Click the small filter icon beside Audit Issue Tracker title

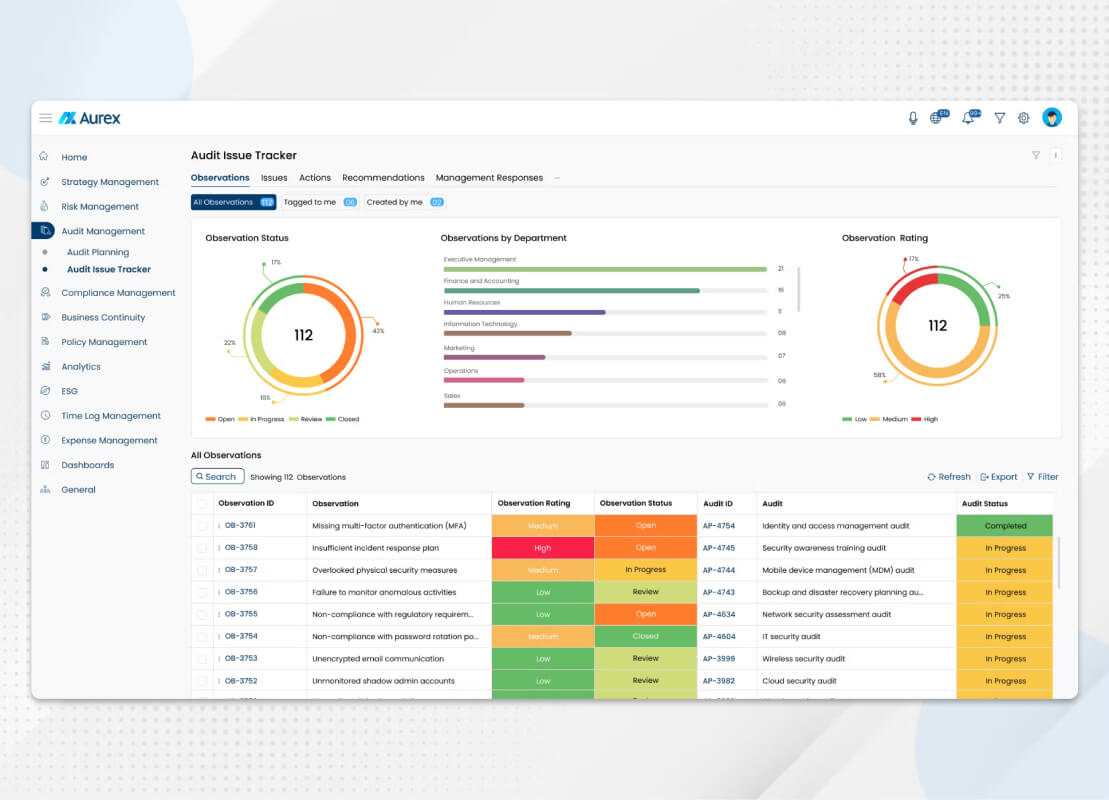1035,155
